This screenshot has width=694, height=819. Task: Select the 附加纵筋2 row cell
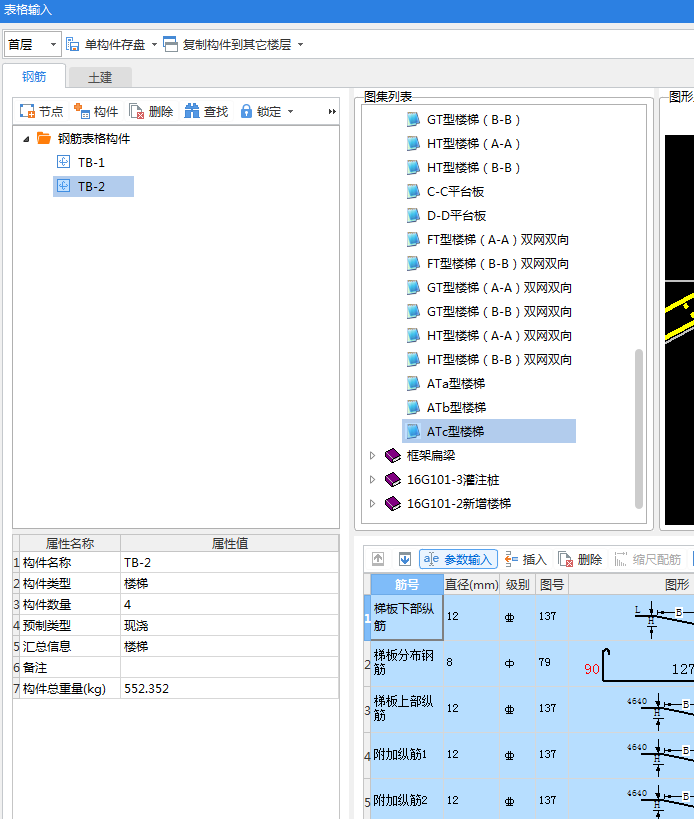point(407,800)
